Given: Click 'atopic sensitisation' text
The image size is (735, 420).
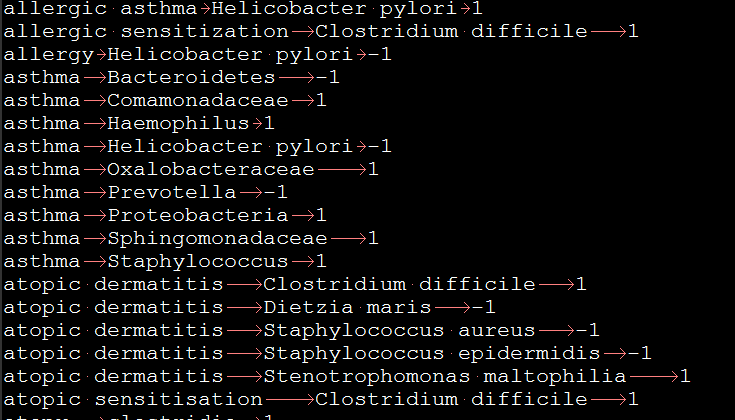Looking at the screenshot, I should (133, 399).
